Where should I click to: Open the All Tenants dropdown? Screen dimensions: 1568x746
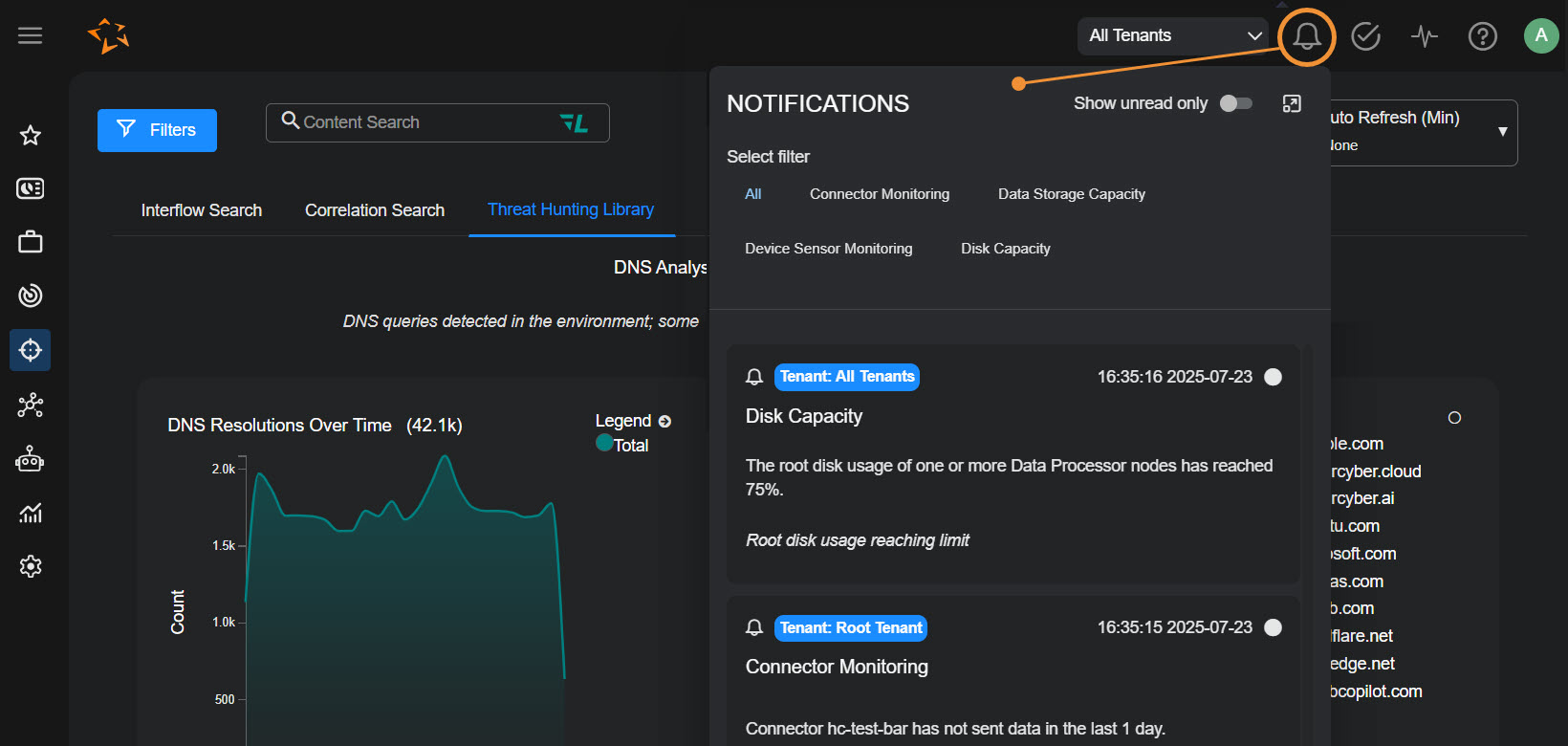pos(1173,35)
